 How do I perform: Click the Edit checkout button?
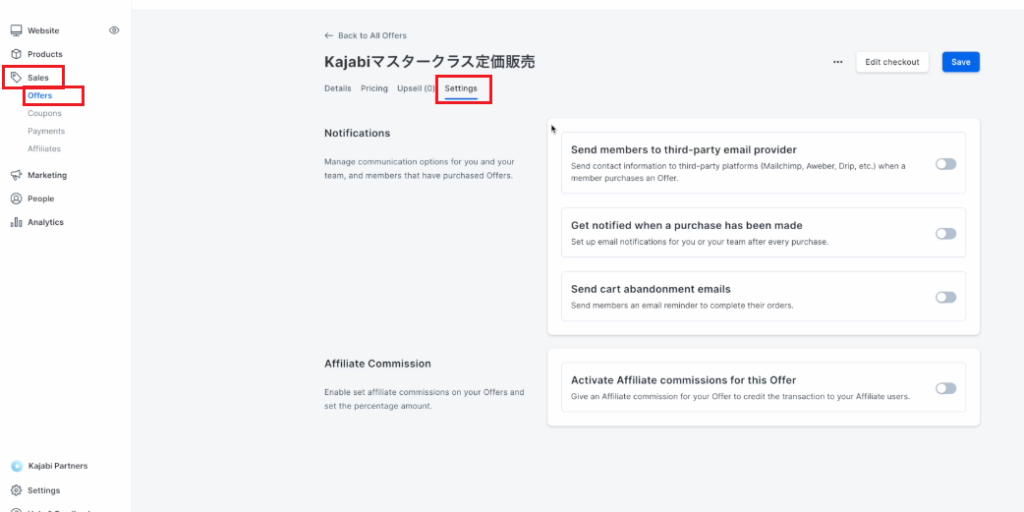(892, 62)
